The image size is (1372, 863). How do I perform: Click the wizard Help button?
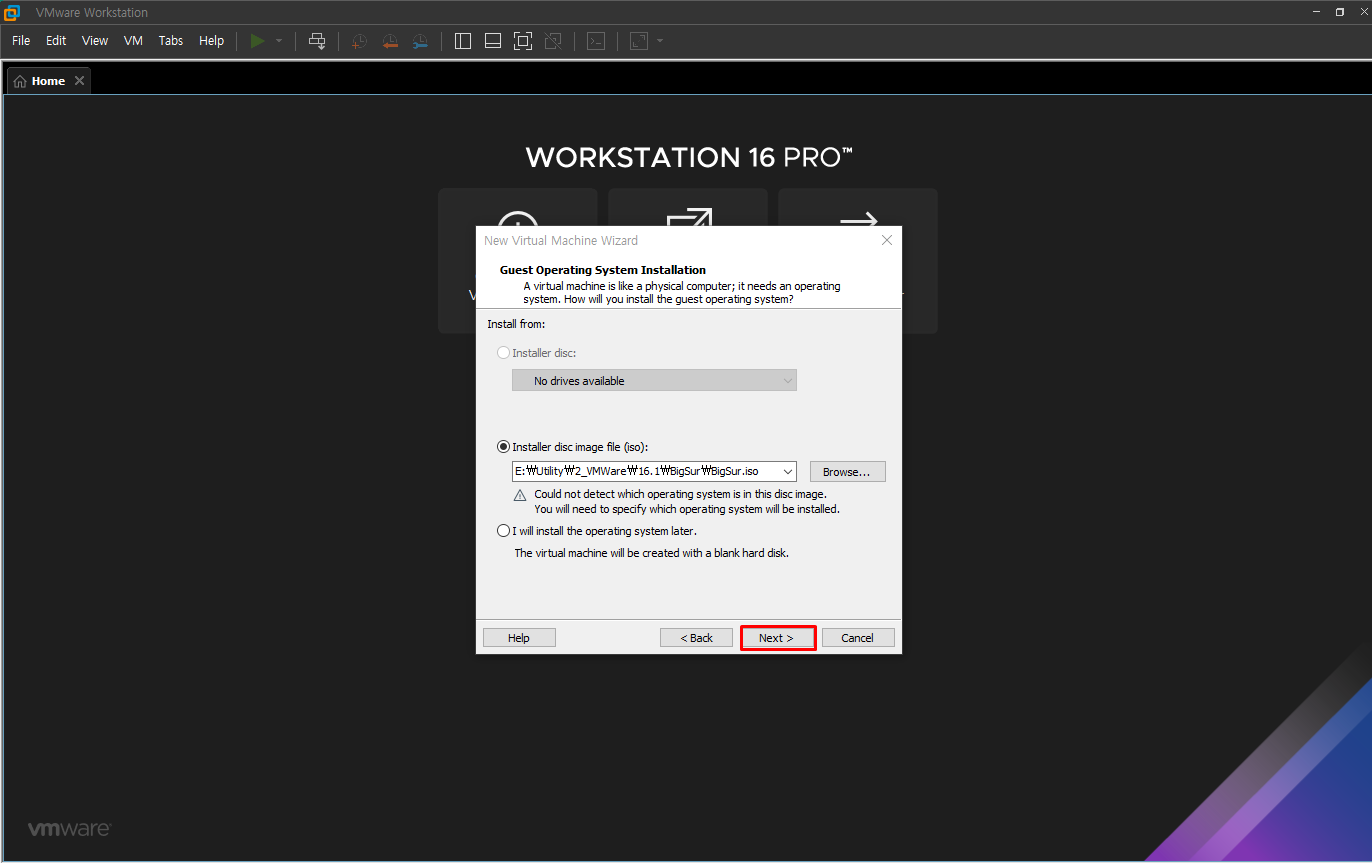click(x=519, y=638)
